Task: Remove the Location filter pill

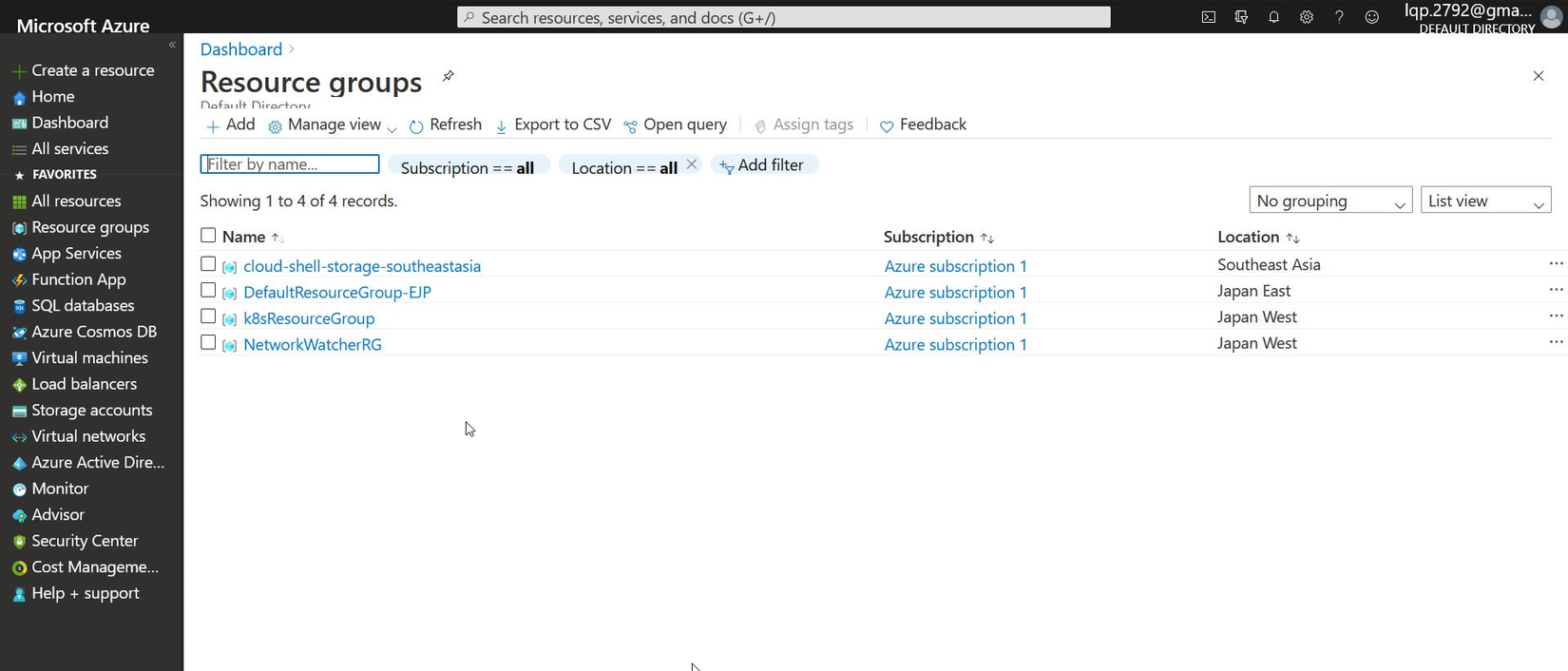Action: pyautogui.click(x=692, y=164)
